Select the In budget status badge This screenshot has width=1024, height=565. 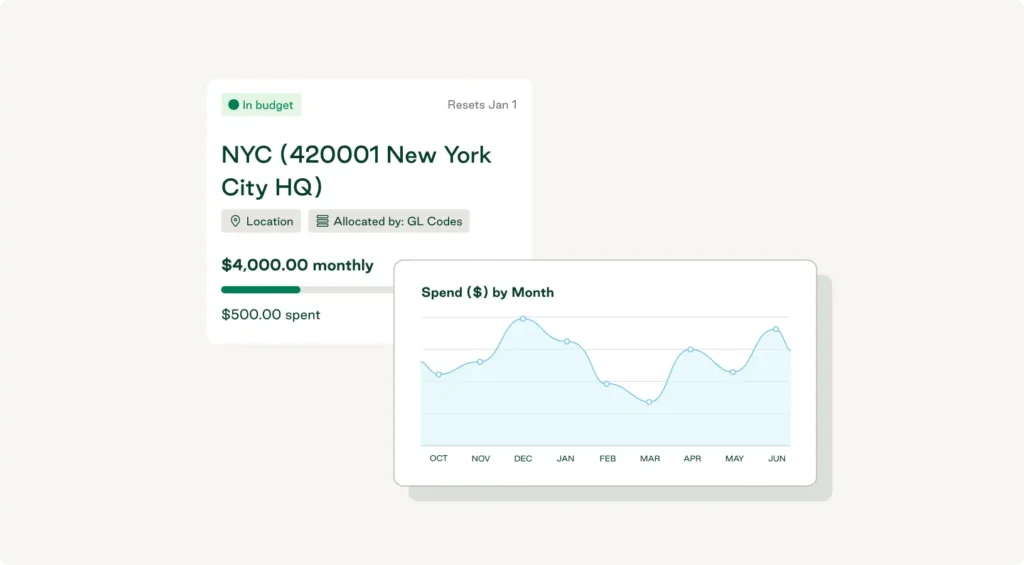pyautogui.click(x=261, y=105)
